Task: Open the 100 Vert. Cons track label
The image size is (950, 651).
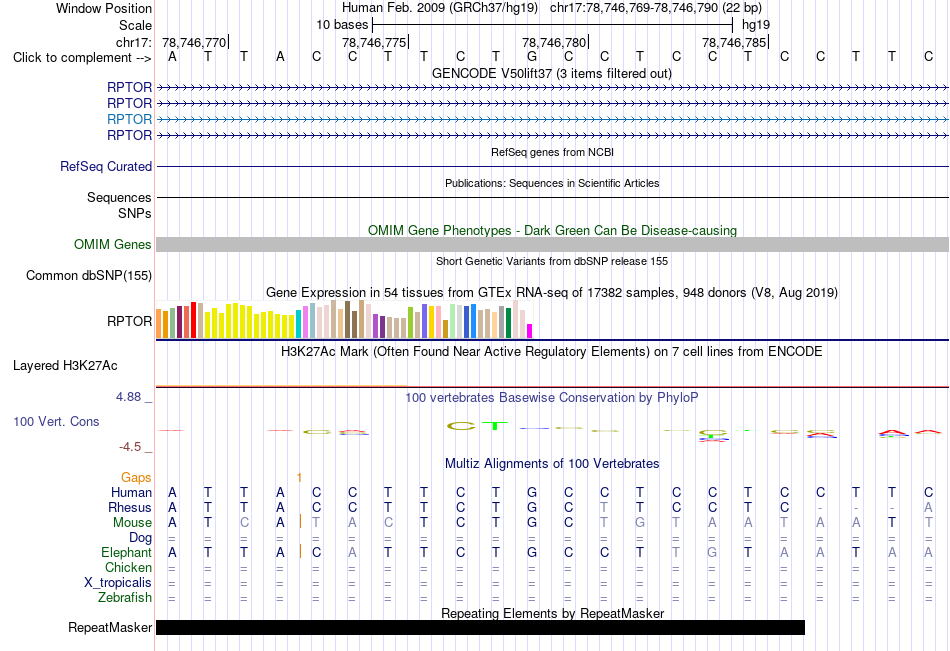Action: (56, 421)
